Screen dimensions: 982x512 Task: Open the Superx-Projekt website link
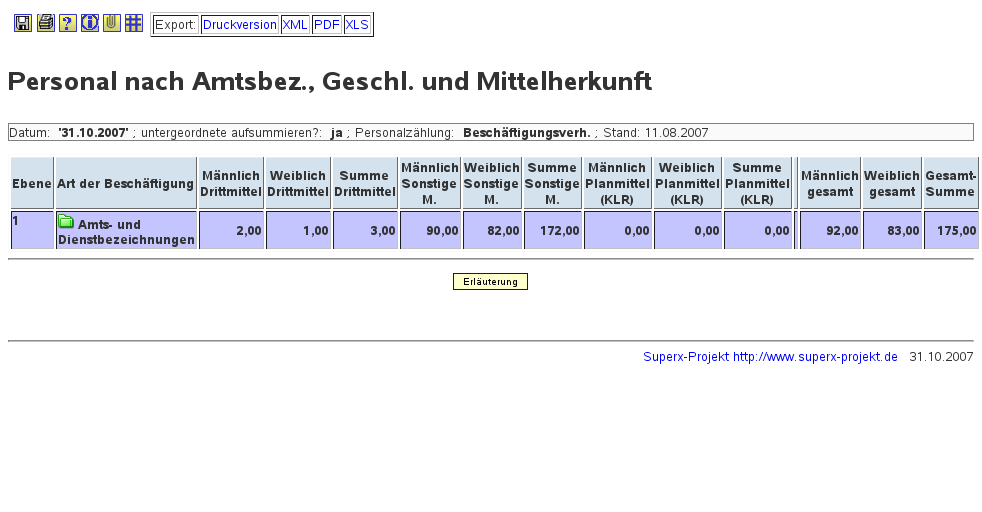click(770, 357)
